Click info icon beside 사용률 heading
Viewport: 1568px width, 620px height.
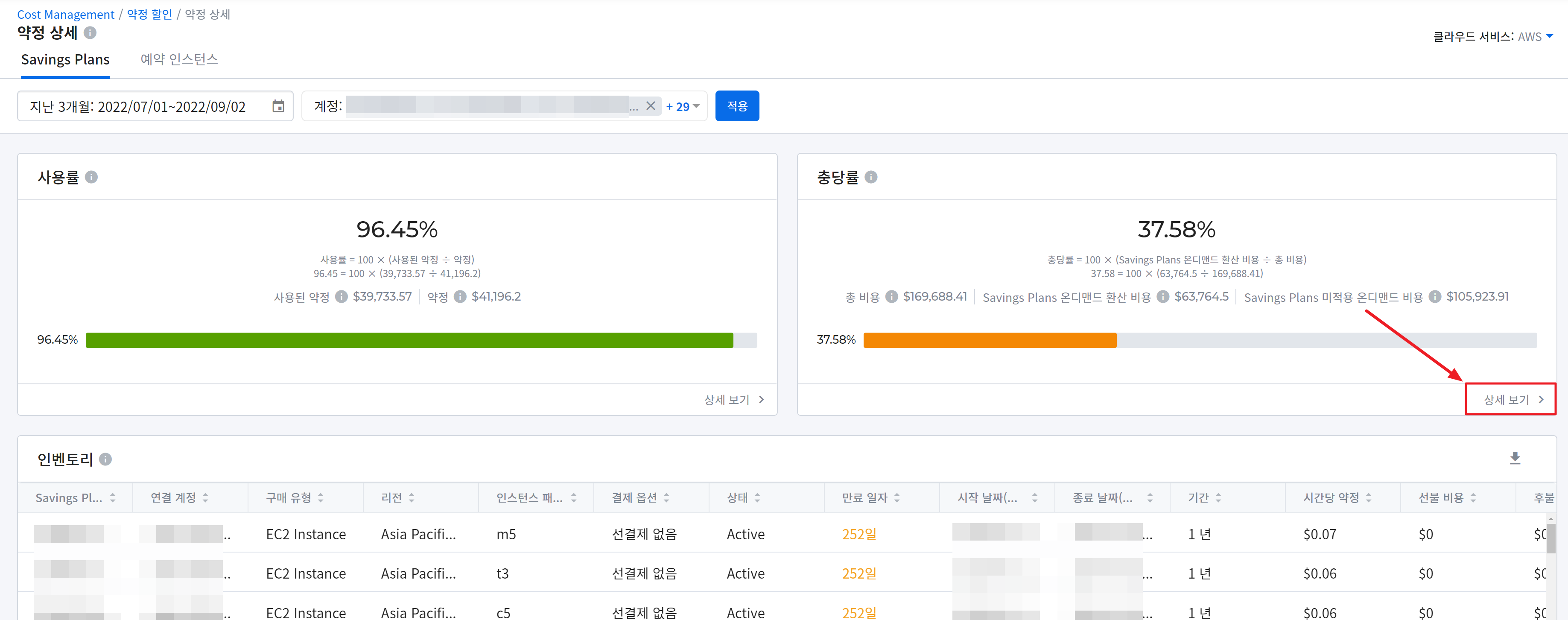coord(91,177)
